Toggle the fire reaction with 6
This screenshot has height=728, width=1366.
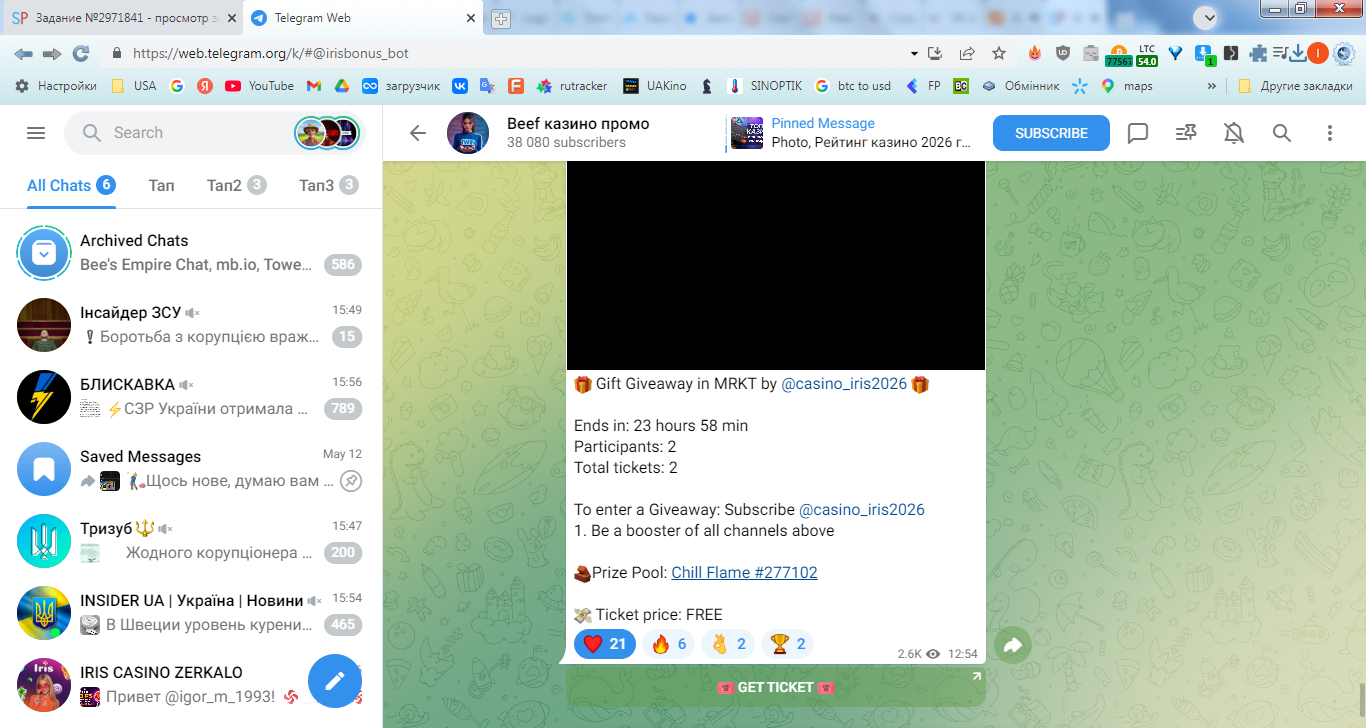pos(669,644)
